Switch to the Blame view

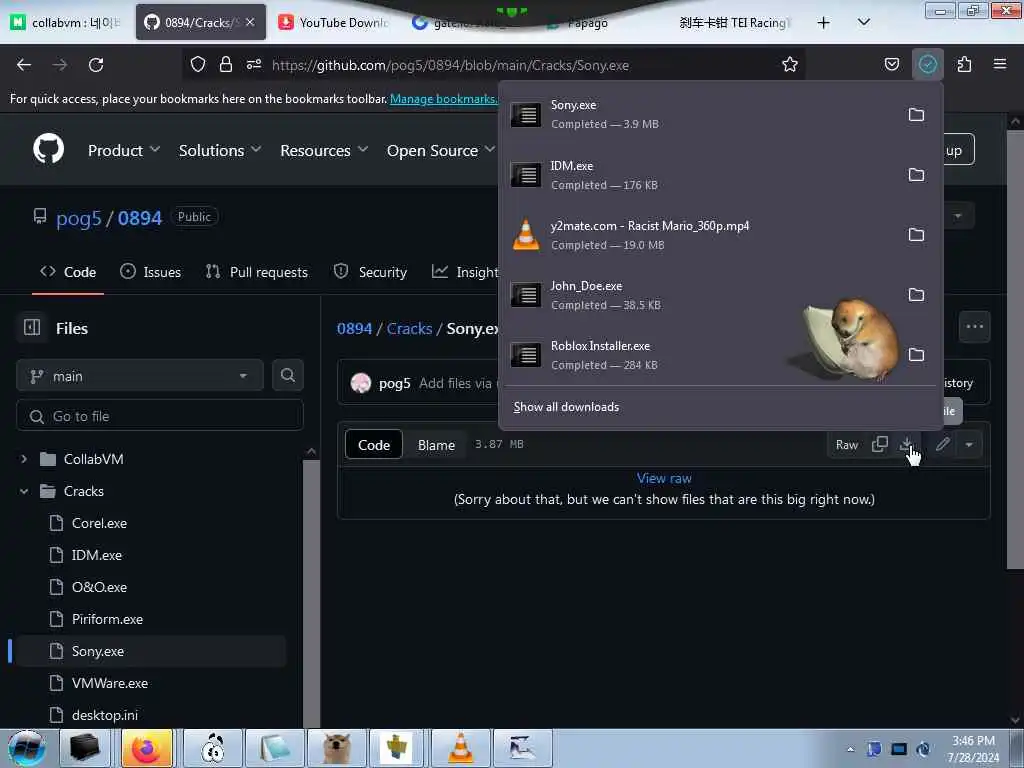436,445
